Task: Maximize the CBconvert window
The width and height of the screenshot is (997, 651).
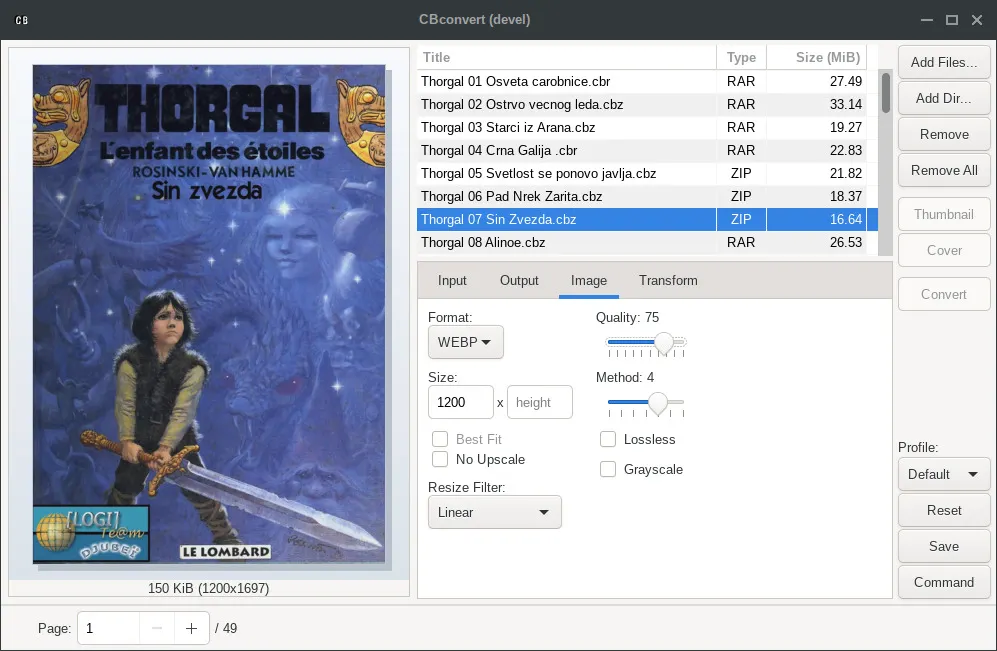Action: [x=952, y=20]
